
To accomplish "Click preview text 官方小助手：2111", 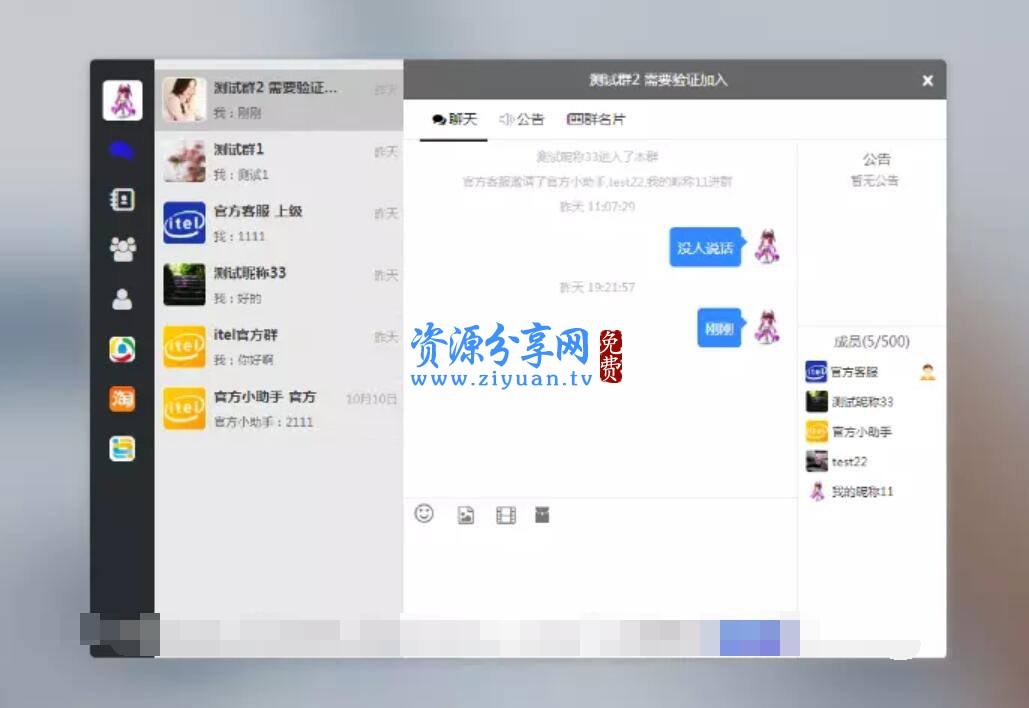I will (263, 422).
